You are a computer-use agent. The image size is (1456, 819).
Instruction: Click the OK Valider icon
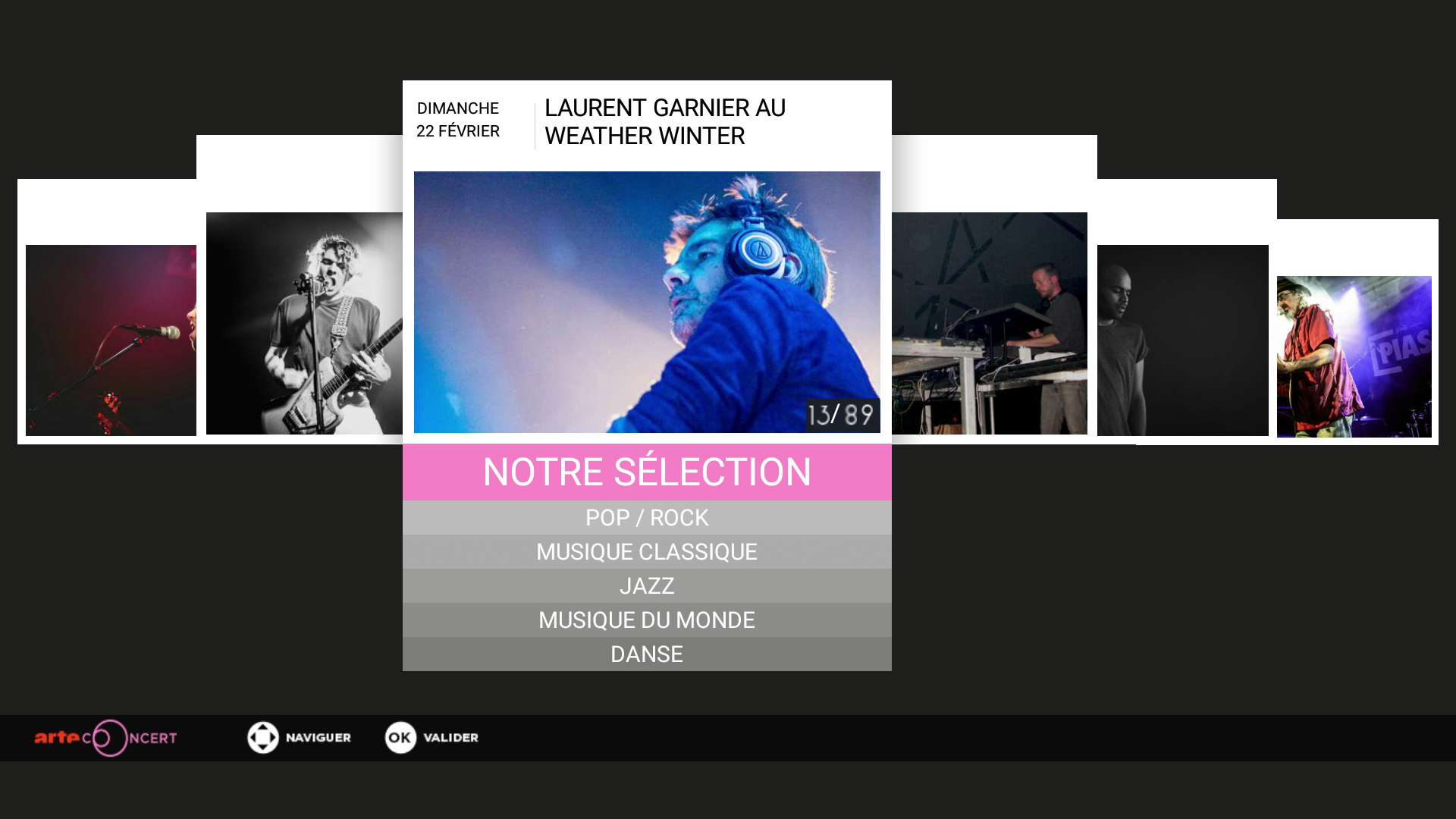click(400, 738)
